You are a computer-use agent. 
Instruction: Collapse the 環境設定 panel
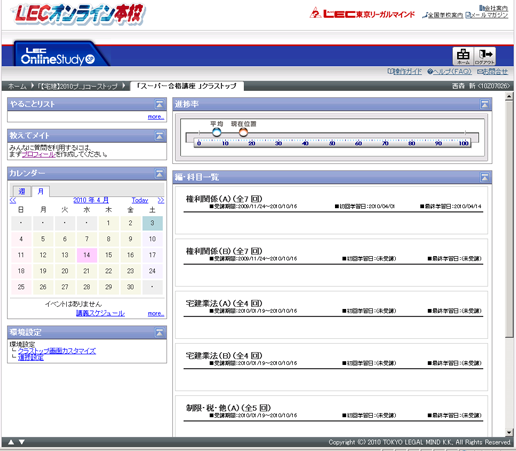tap(159, 332)
